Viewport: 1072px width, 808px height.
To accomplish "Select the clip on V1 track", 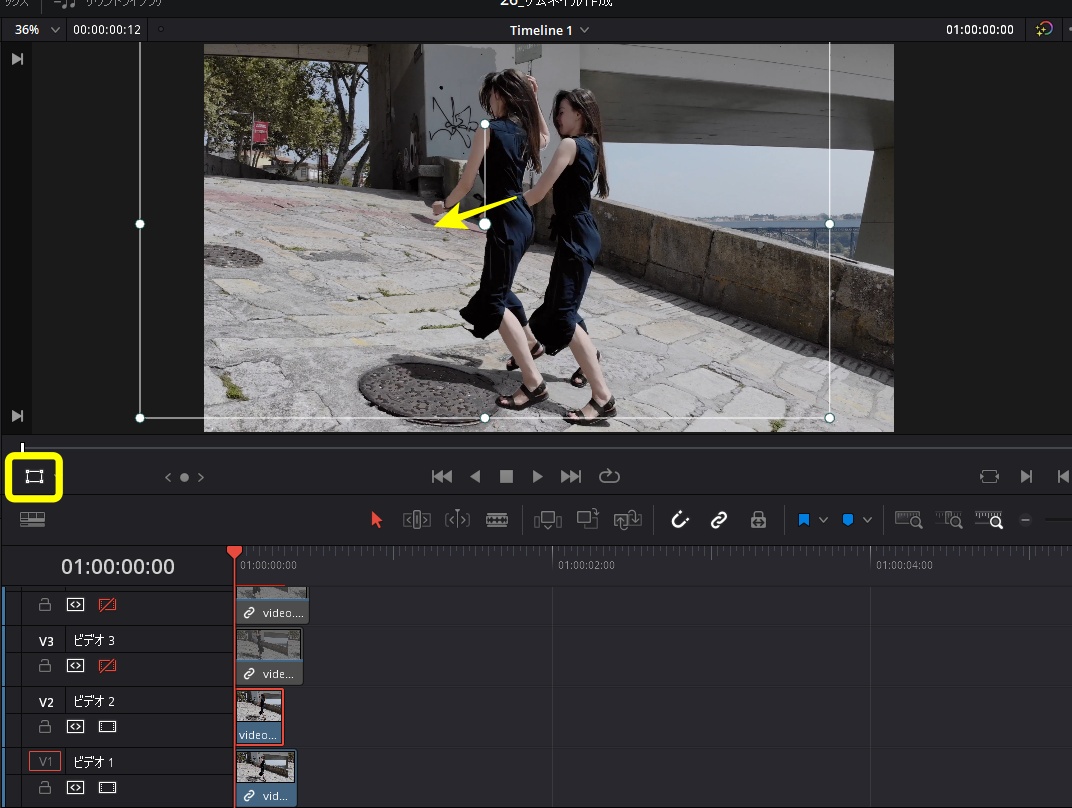I will coord(266,778).
